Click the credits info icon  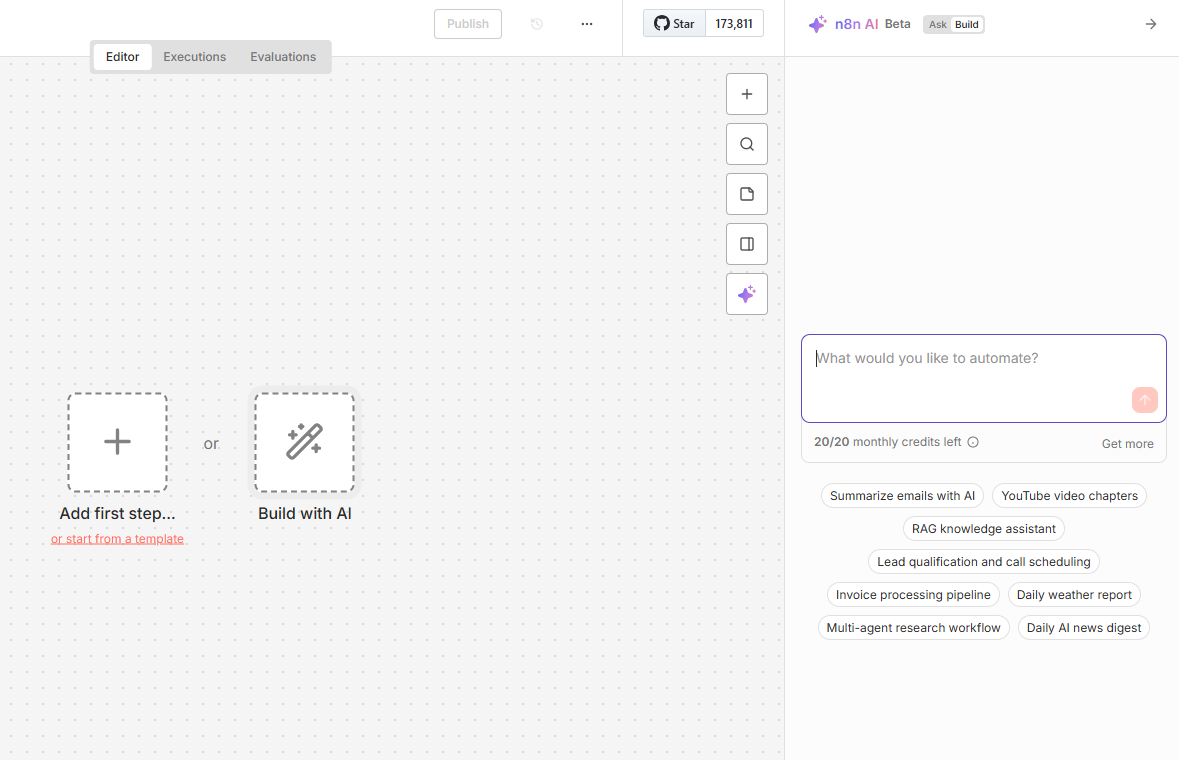click(x=973, y=442)
